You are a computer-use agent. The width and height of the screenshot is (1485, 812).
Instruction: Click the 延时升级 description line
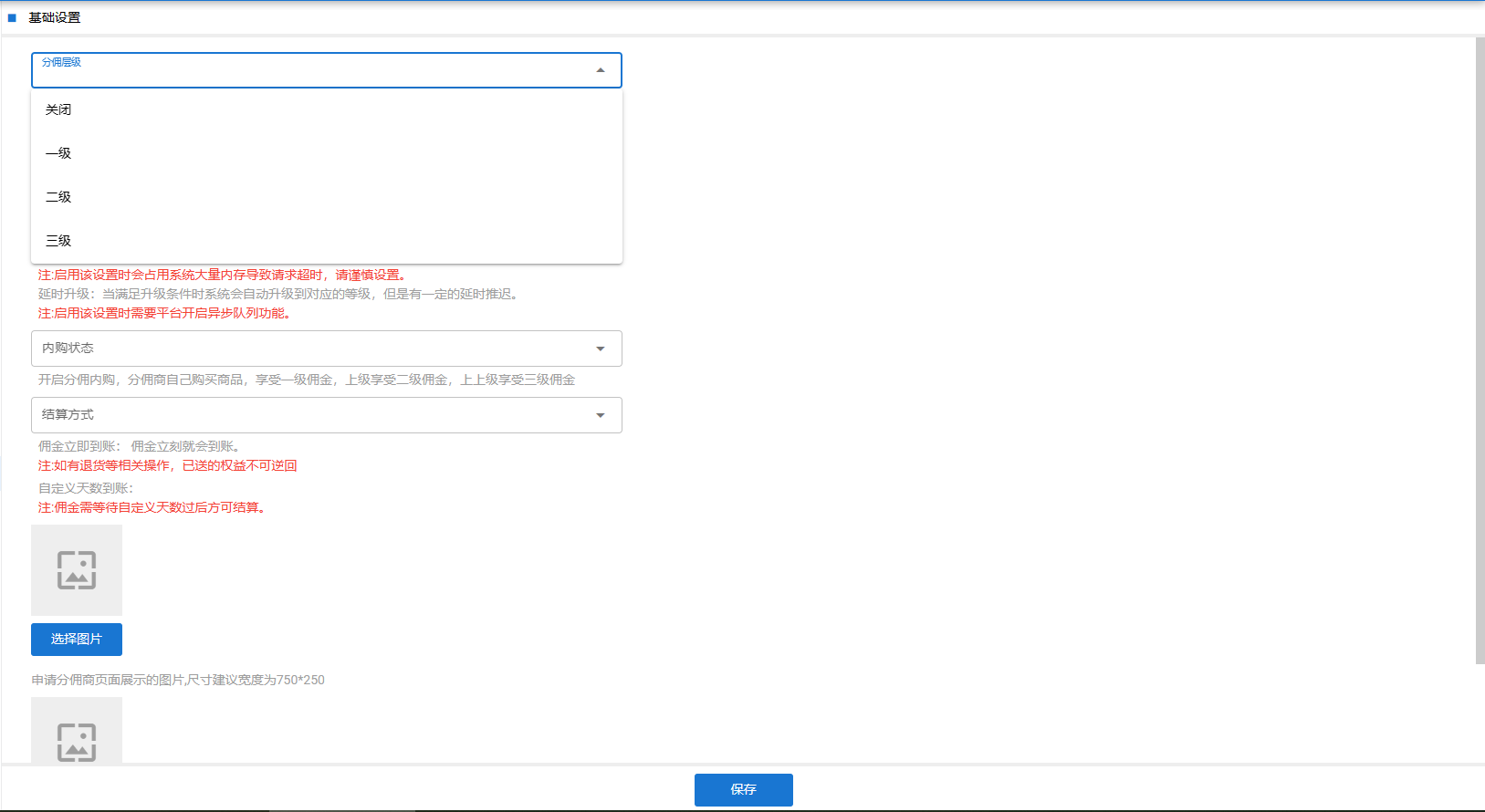[x=280, y=294]
